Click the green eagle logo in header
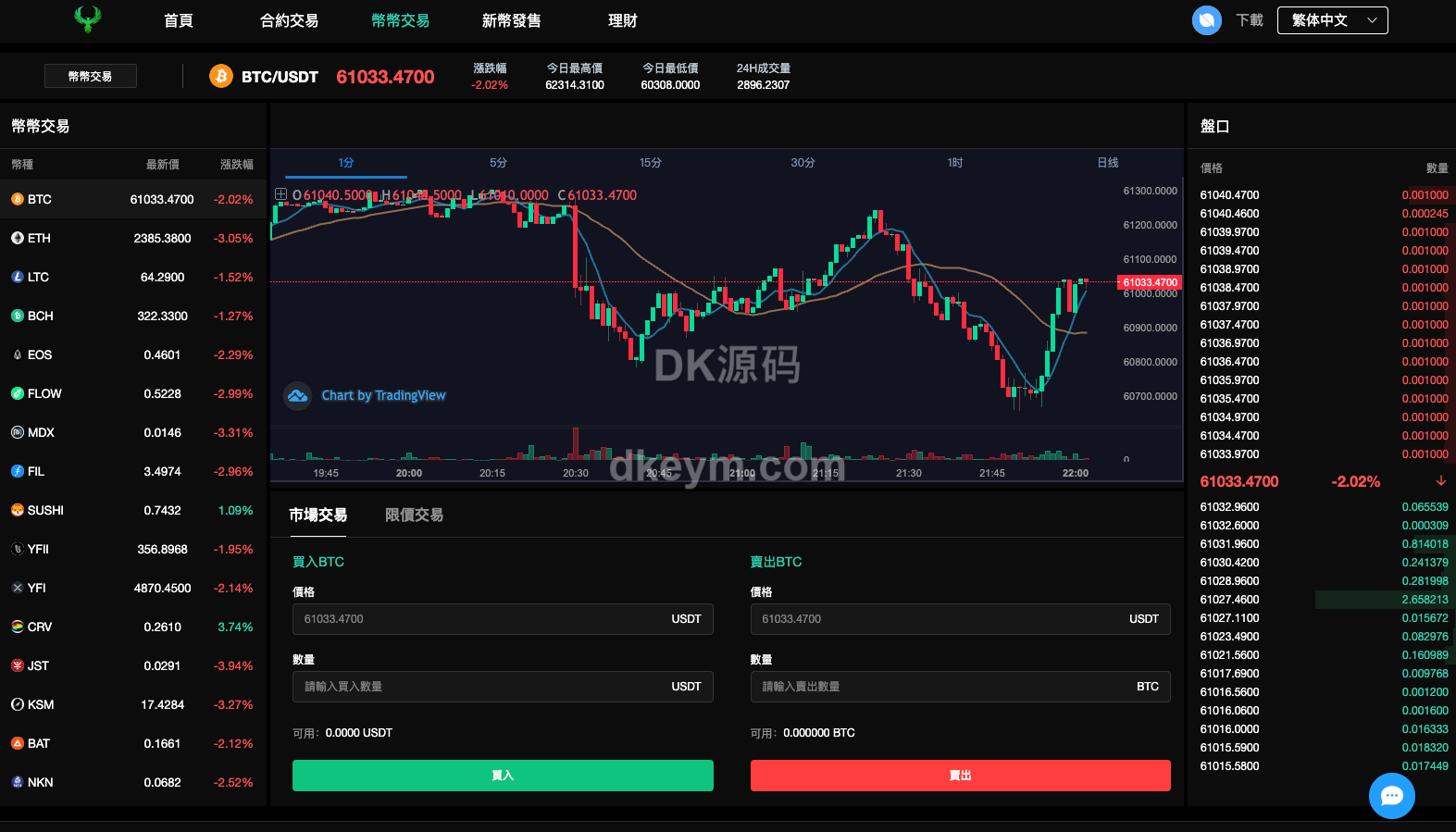The image size is (1456, 832). [88, 19]
